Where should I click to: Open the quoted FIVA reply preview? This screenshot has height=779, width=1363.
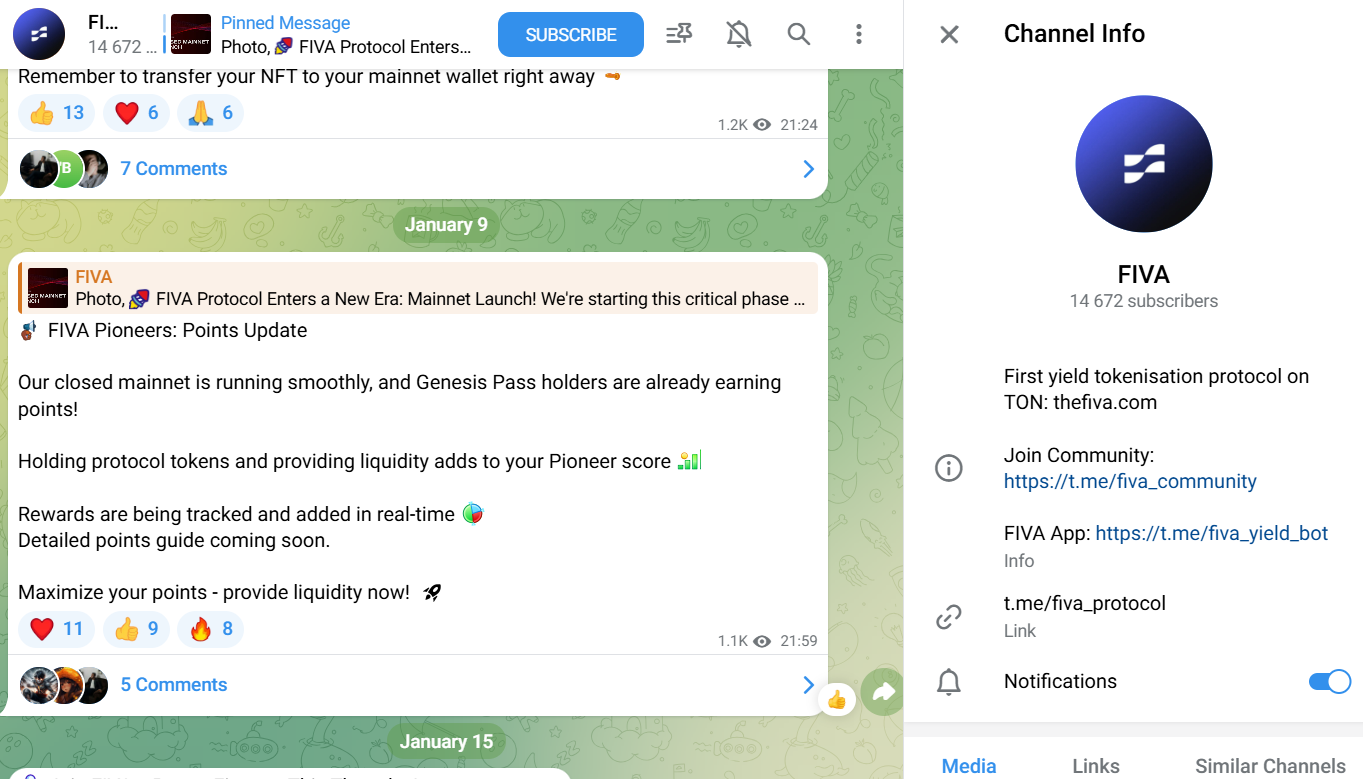418,288
